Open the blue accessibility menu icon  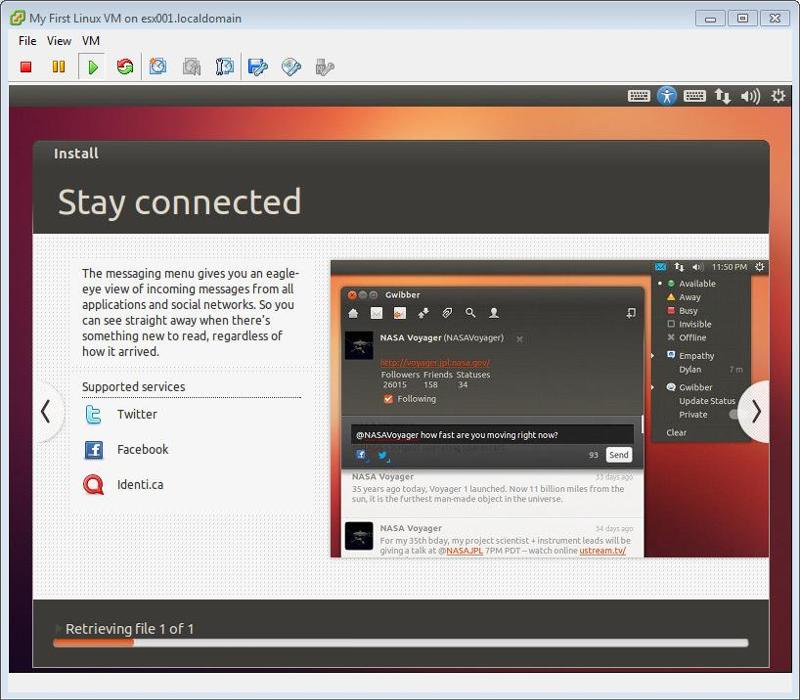(x=667, y=96)
